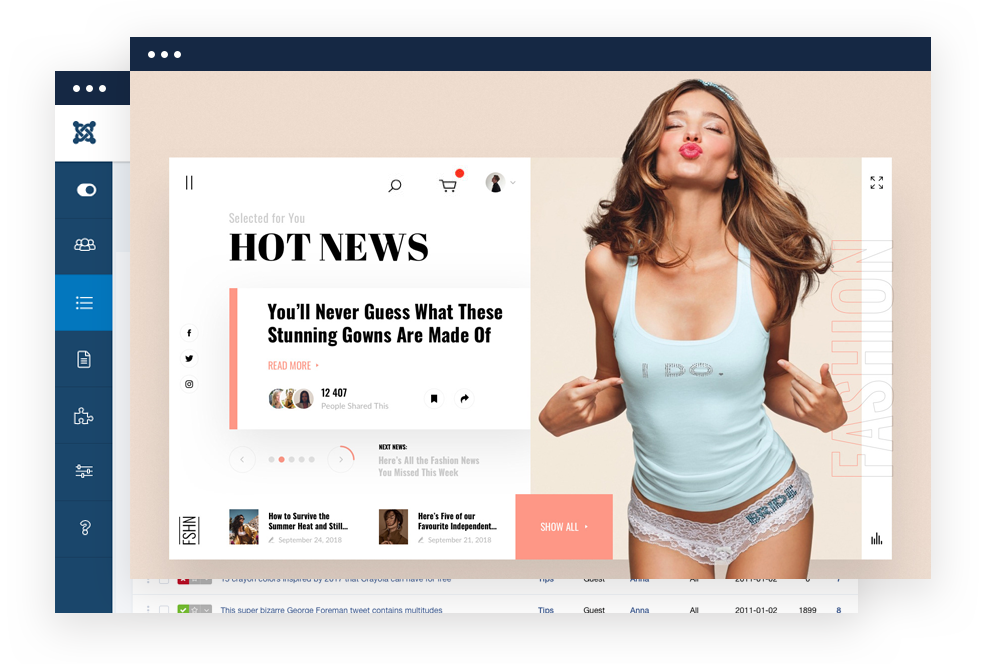Open the Summer Heat article thumbnail

(243, 527)
